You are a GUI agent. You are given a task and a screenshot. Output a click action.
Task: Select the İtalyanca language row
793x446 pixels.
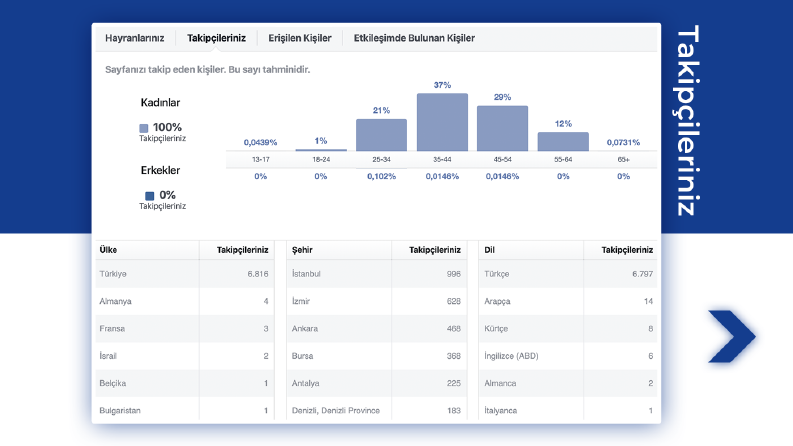[568, 410]
